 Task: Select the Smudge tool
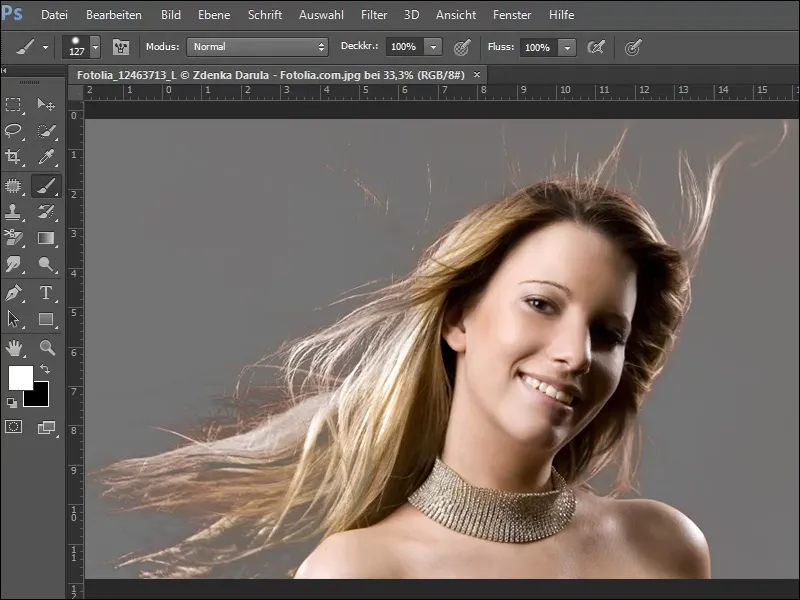coord(13,264)
